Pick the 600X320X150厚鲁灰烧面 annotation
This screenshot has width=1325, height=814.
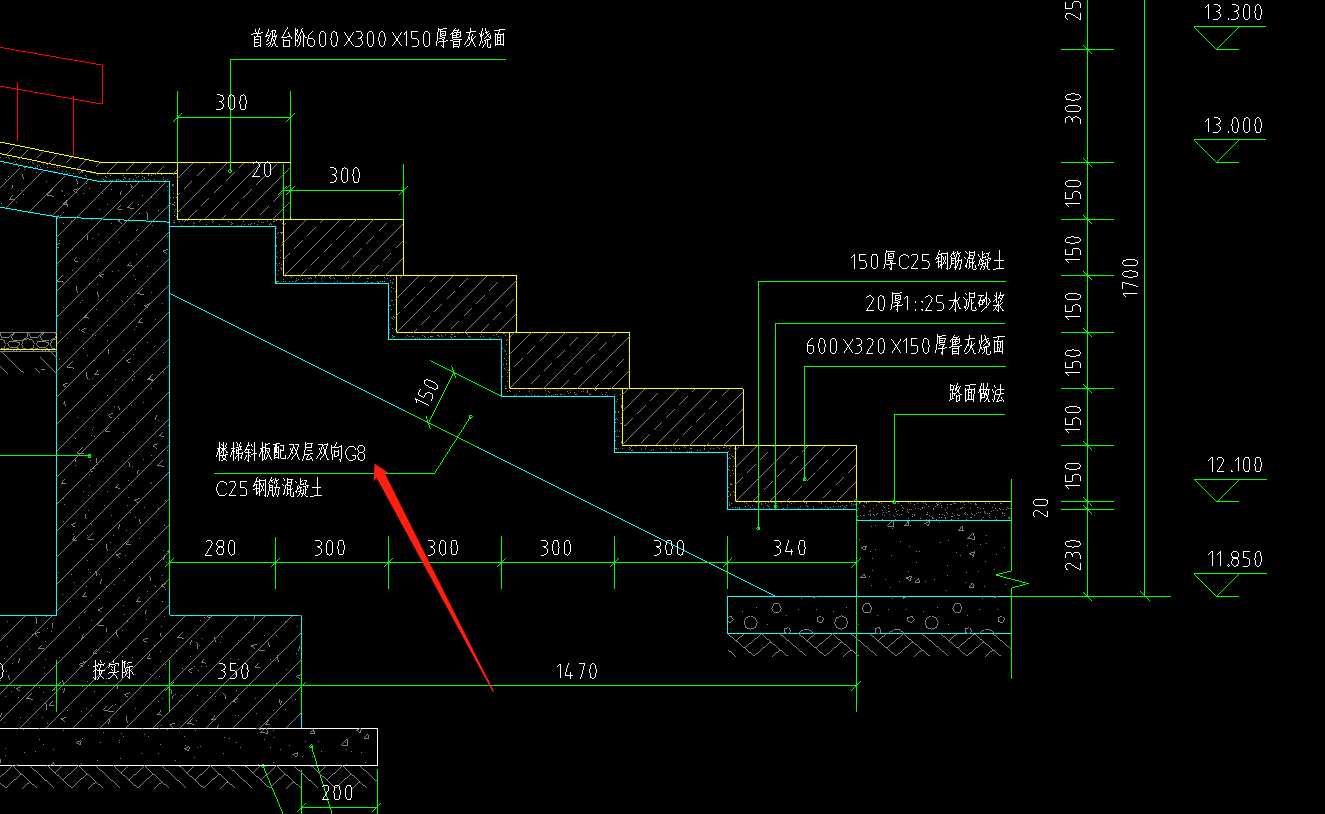pos(905,346)
